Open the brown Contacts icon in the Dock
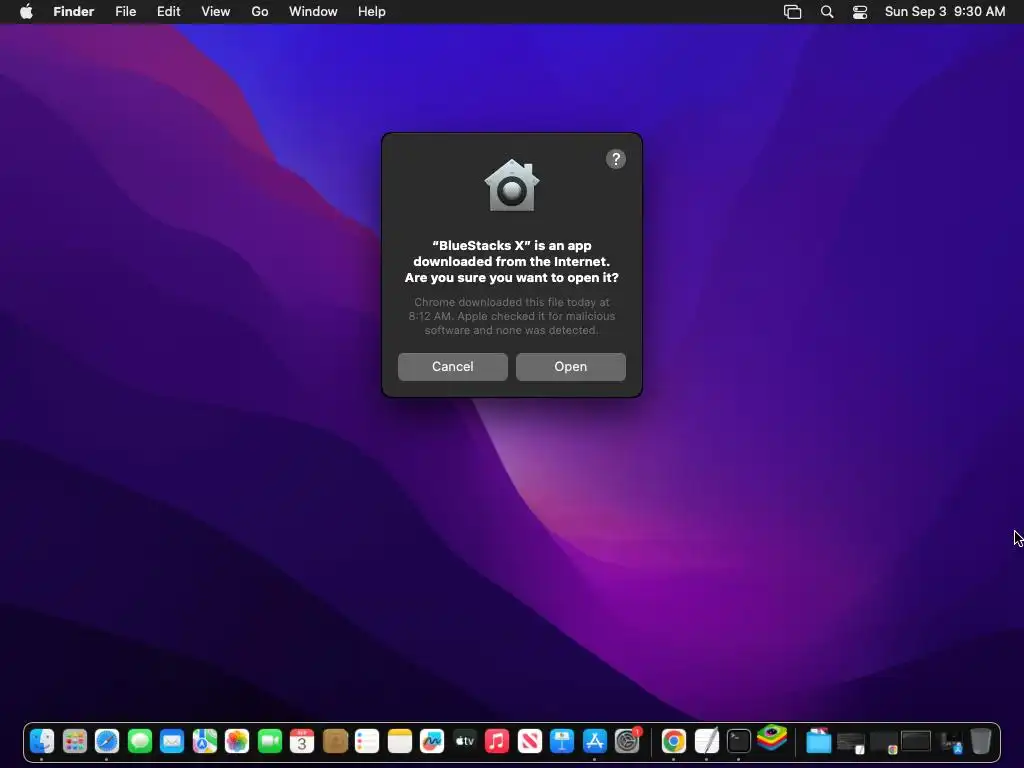The height and width of the screenshot is (768, 1024). pos(335,741)
